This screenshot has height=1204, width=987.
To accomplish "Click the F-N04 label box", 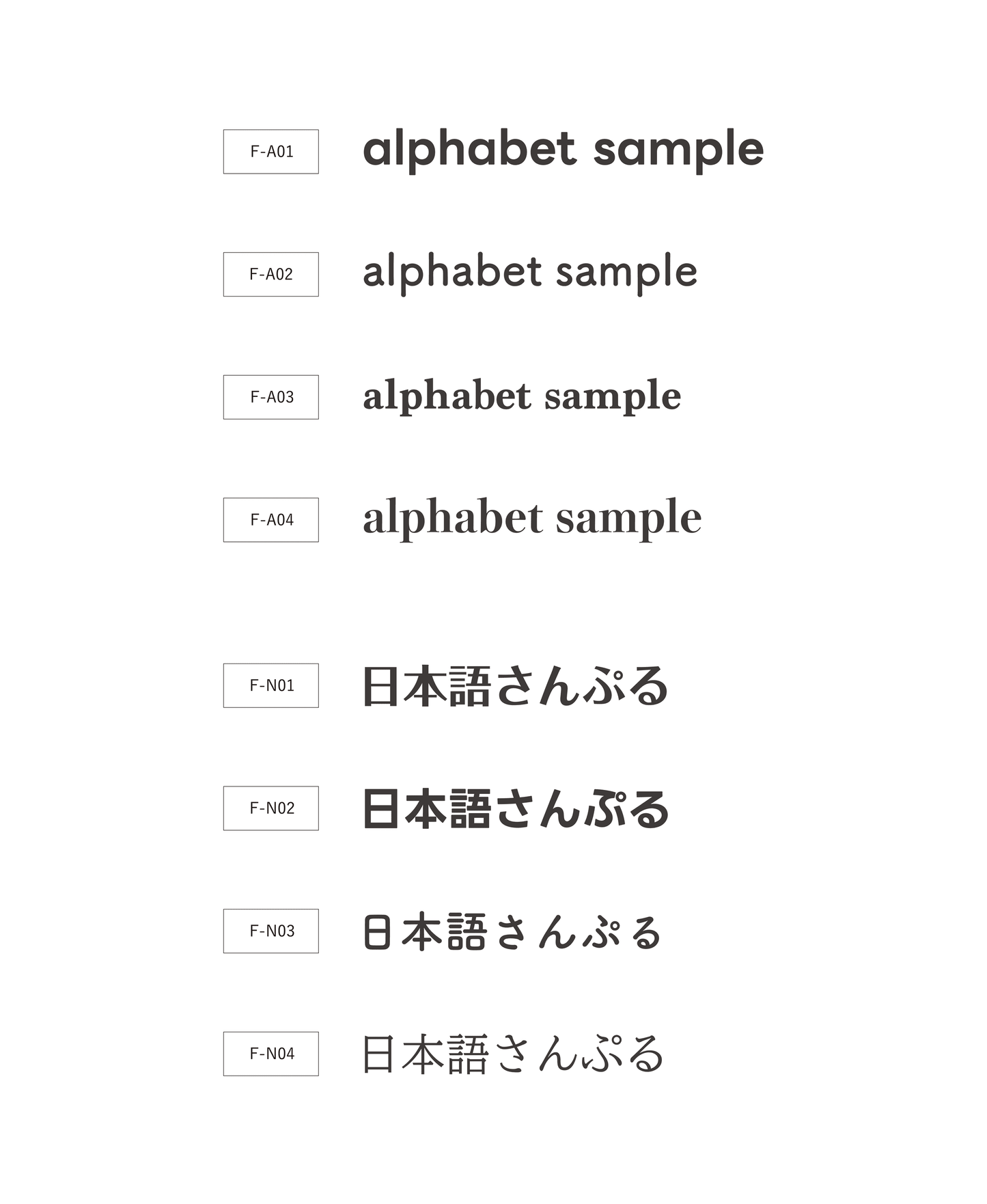I will pyautogui.click(x=270, y=1054).
